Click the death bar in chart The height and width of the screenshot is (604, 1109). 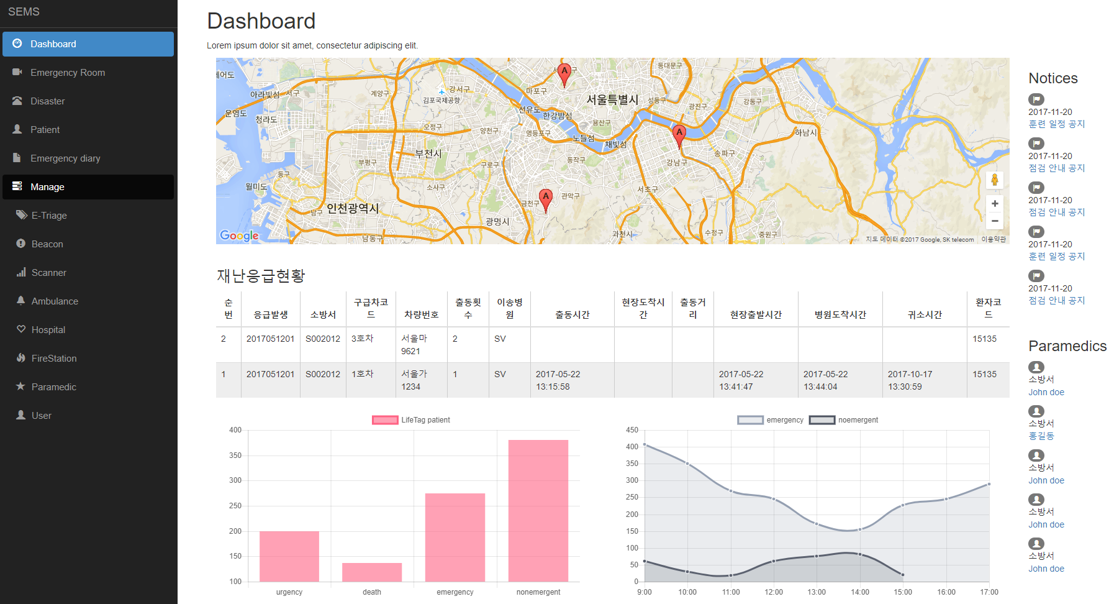pyautogui.click(x=372, y=572)
